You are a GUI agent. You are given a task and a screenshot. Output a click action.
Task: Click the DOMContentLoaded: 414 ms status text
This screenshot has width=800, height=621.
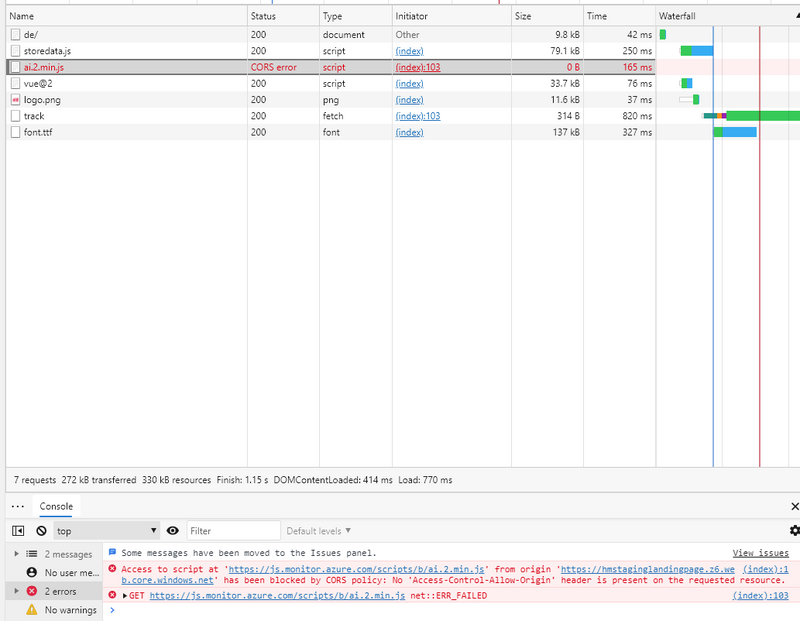click(x=333, y=480)
